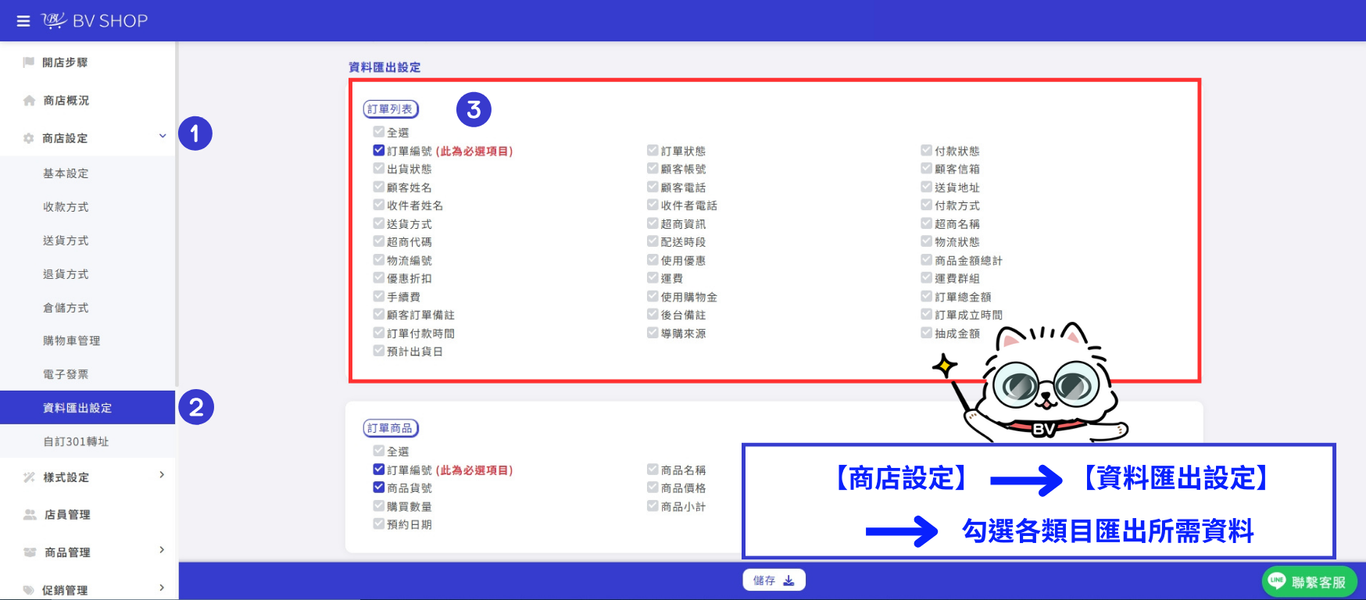The height and width of the screenshot is (600, 1366).
Task: Click the 訂單列表 section label
Action: pos(391,109)
